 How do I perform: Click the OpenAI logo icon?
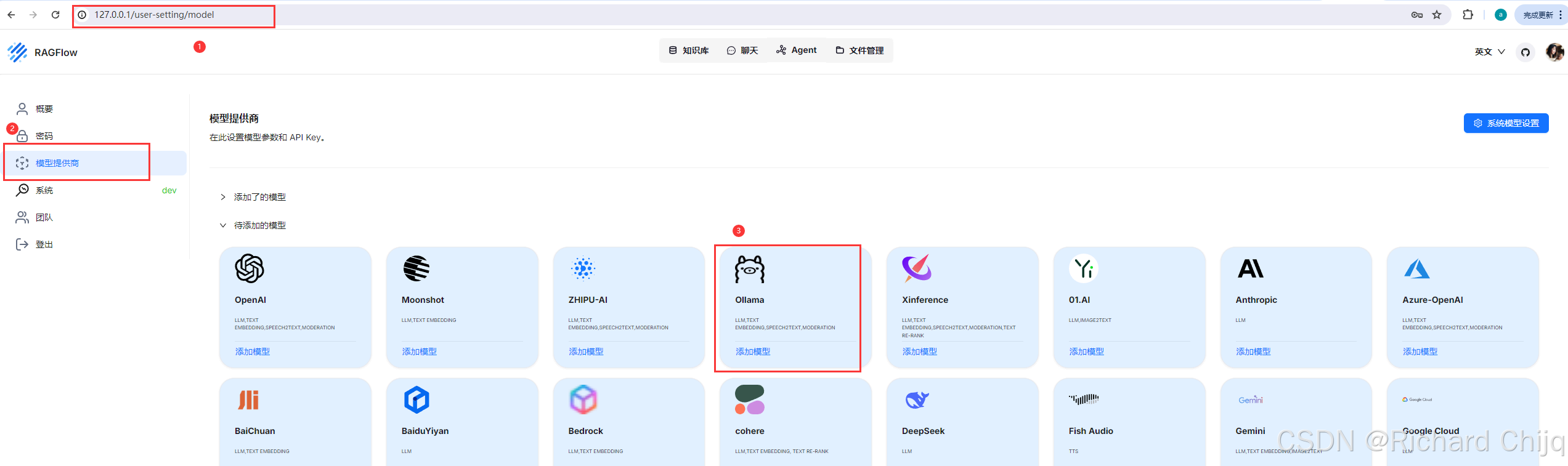pyautogui.click(x=250, y=268)
